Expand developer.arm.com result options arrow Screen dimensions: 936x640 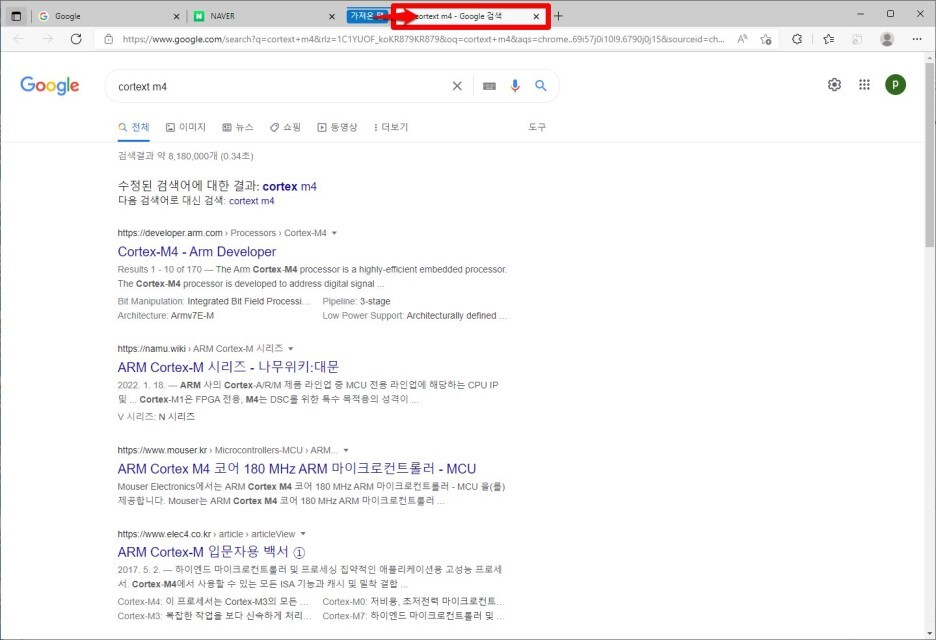tap(334, 233)
